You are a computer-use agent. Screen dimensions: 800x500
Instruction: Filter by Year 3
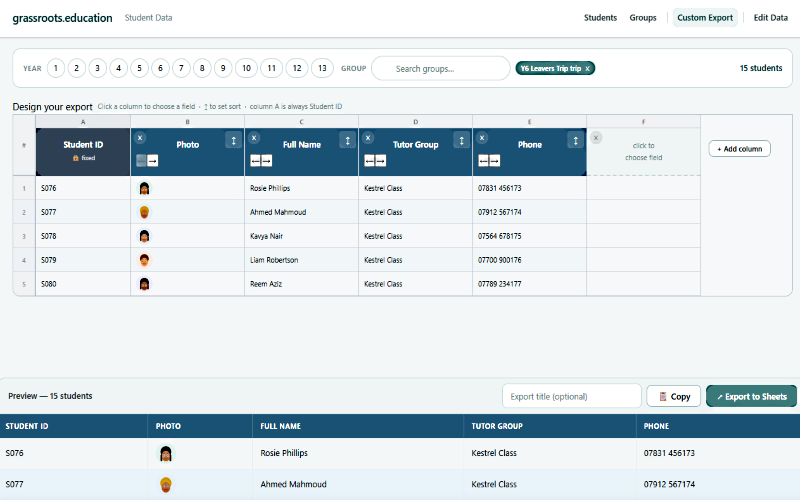(x=97, y=68)
